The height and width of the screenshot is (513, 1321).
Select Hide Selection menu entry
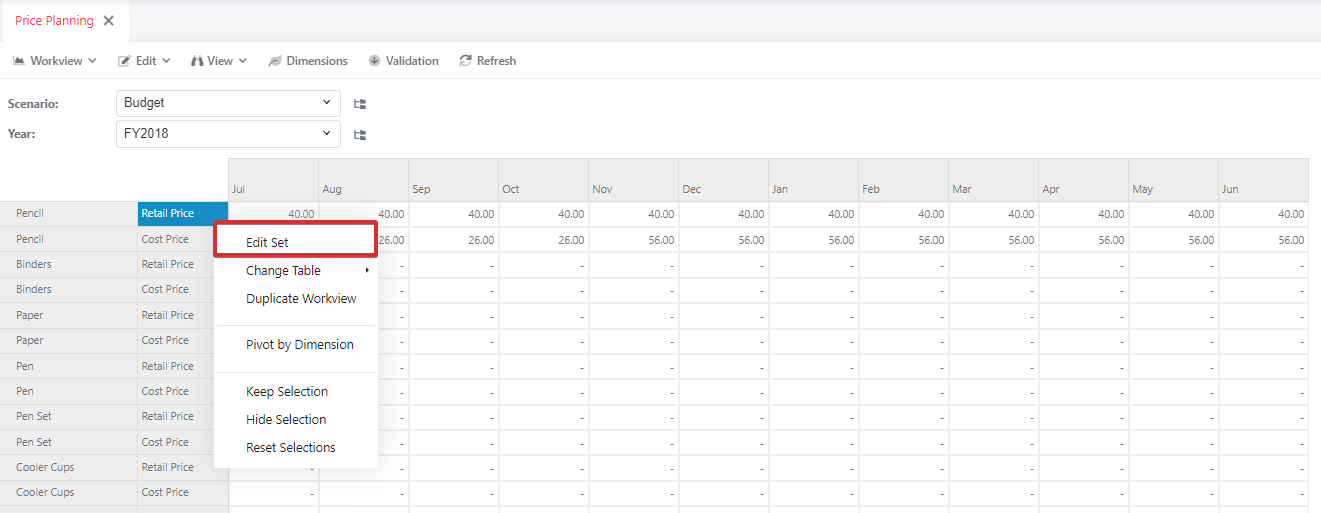click(286, 420)
